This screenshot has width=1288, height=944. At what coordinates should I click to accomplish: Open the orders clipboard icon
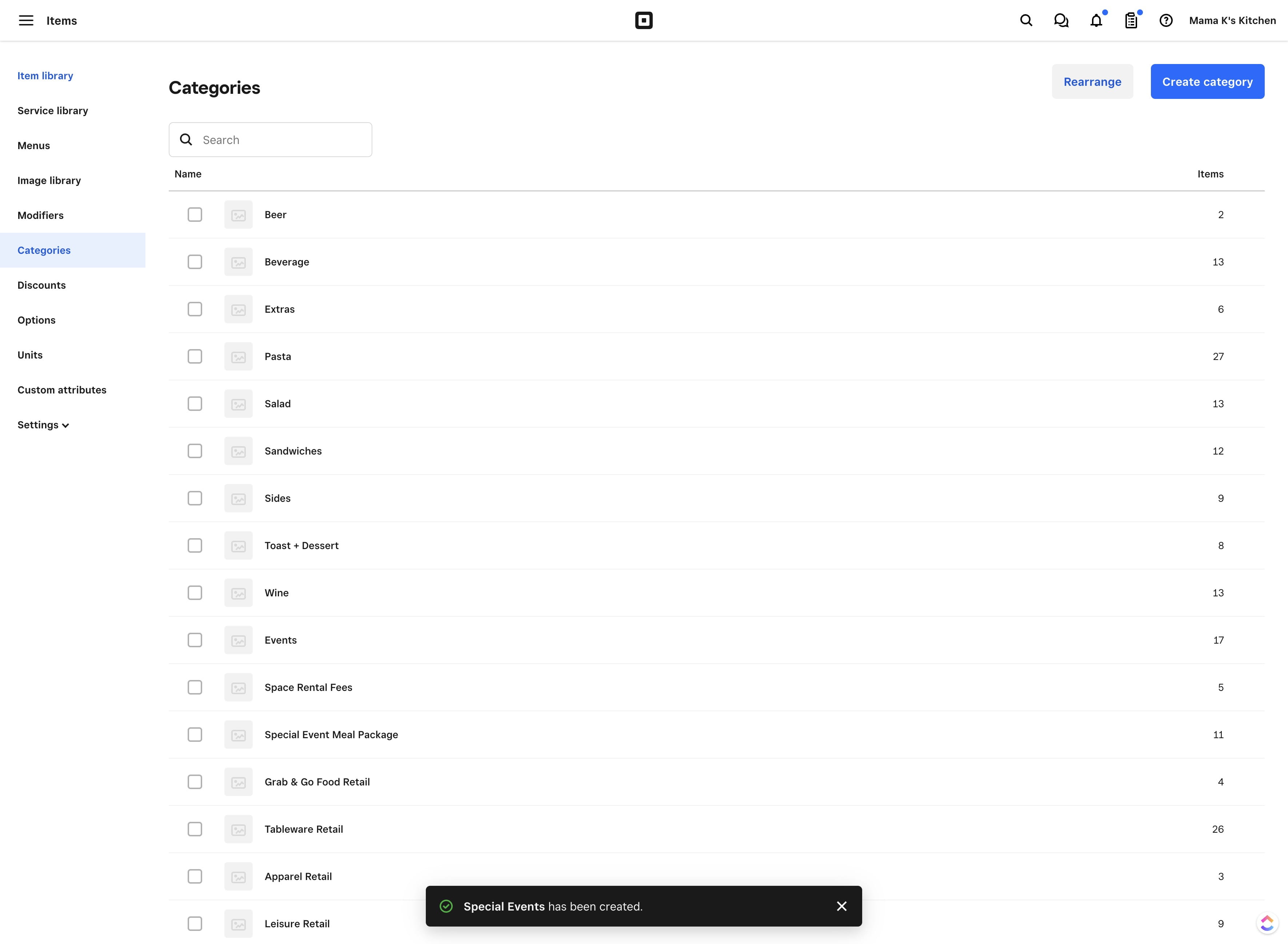pyautogui.click(x=1131, y=20)
